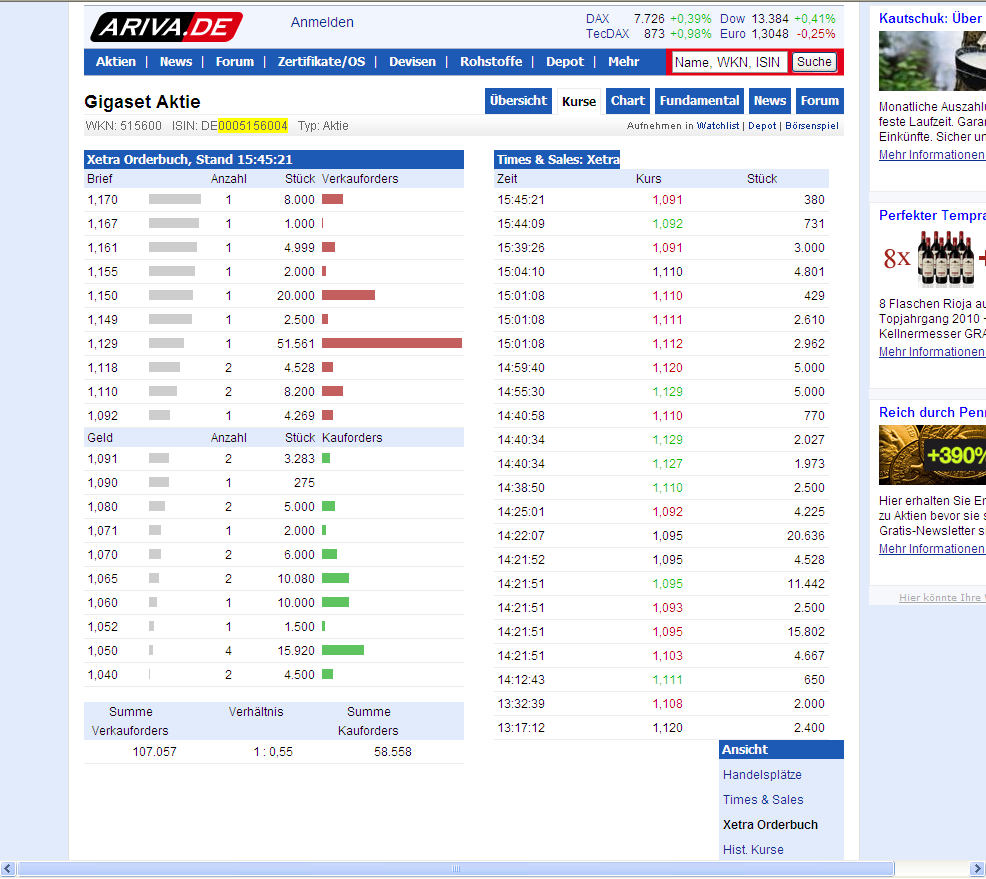The width and height of the screenshot is (986, 879).
Task: Open the Börsenspiel link
Action: coord(811,126)
